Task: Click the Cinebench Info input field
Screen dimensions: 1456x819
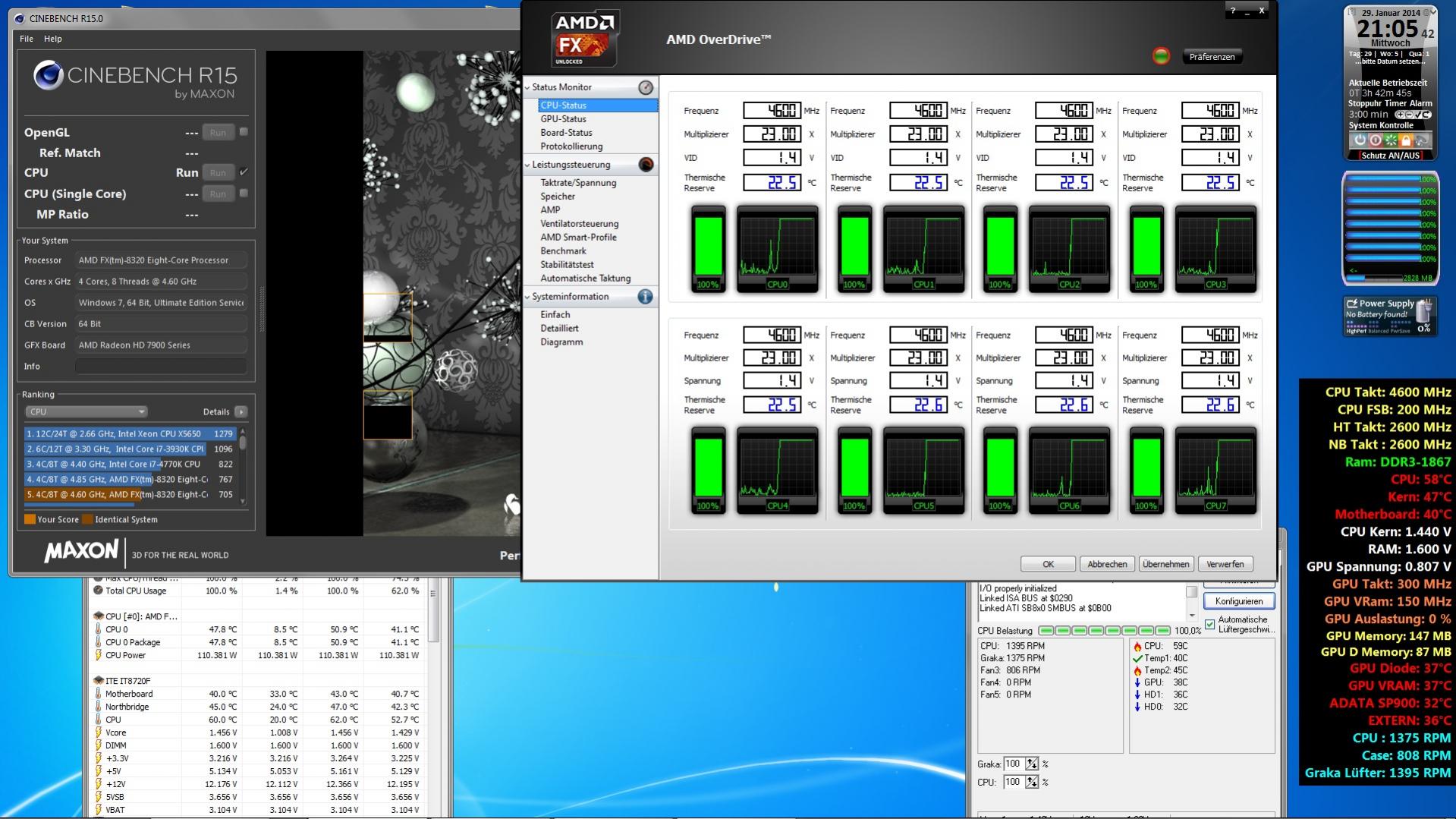Action: coord(161,367)
